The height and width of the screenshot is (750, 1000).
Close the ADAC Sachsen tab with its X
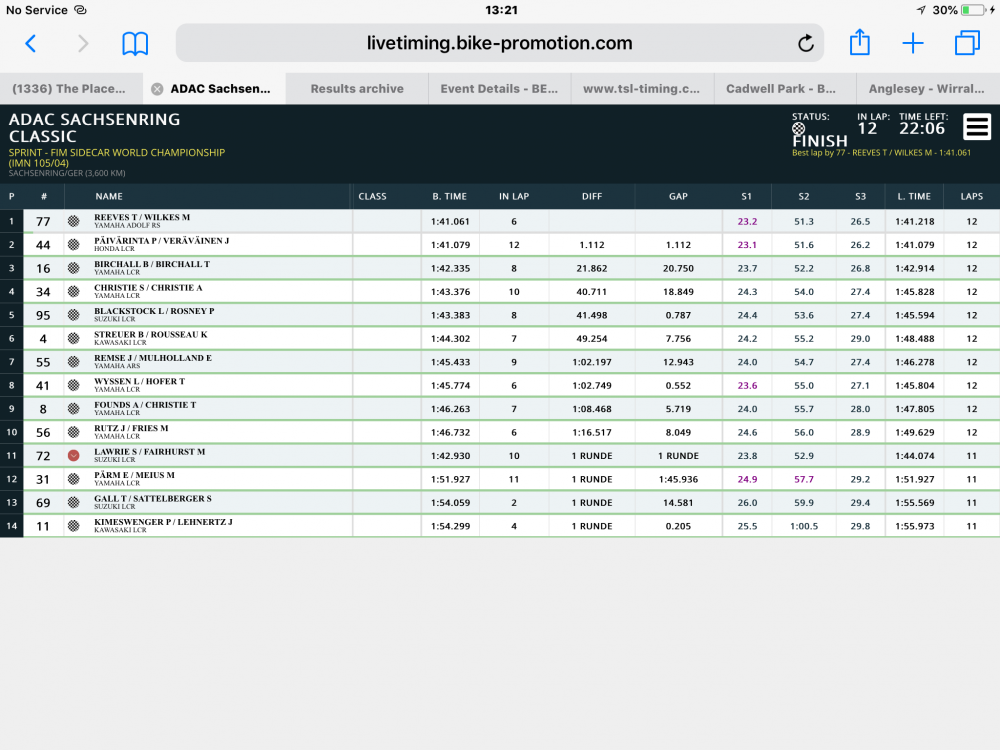(x=157, y=89)
